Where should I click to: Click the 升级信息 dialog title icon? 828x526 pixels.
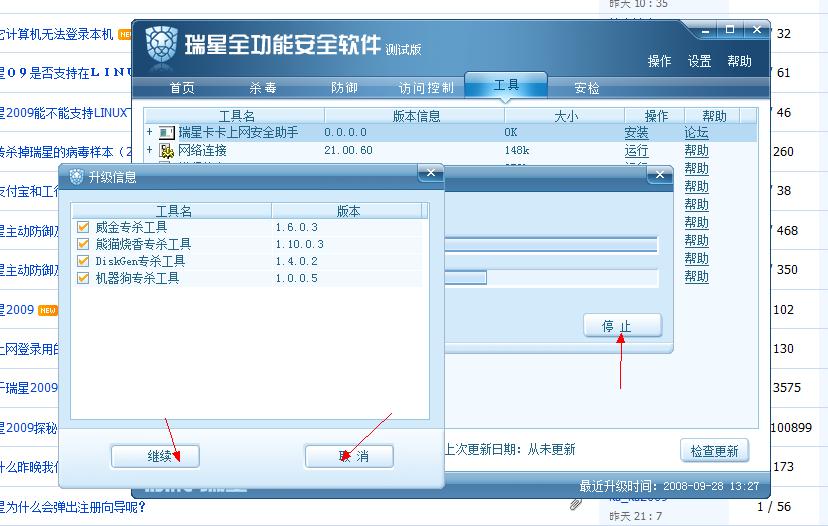pyautogui.click(x=77, y=176)
